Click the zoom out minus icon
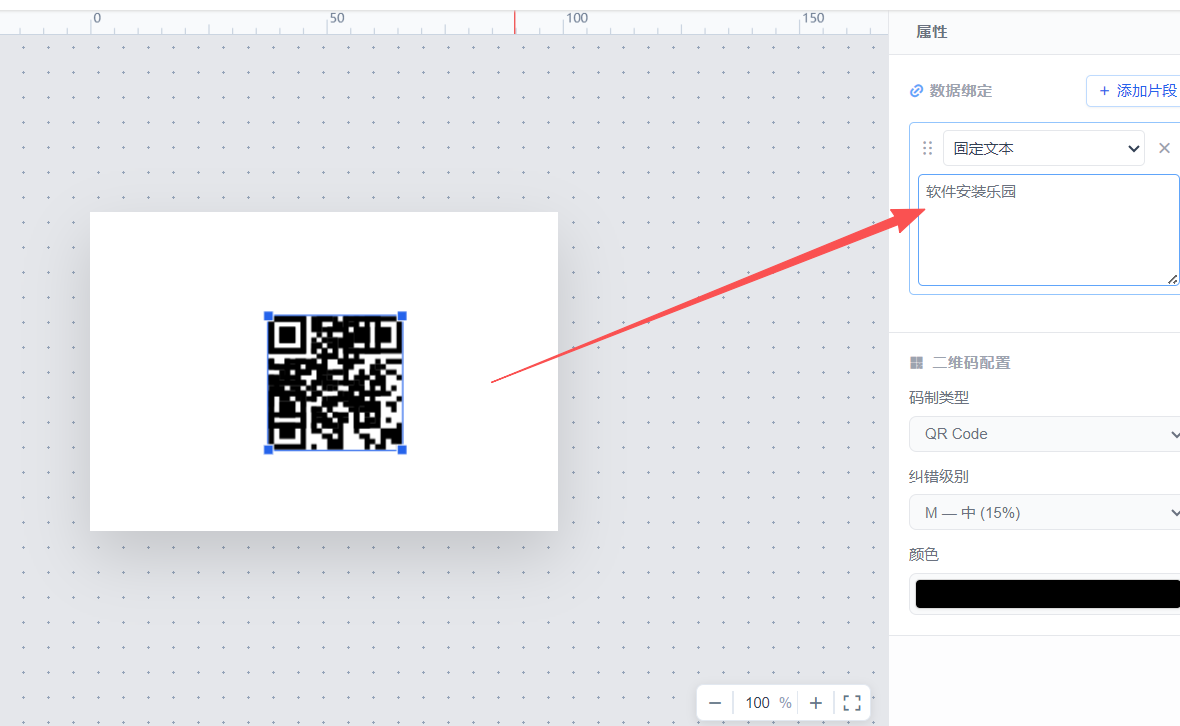 tap(715, 703)
